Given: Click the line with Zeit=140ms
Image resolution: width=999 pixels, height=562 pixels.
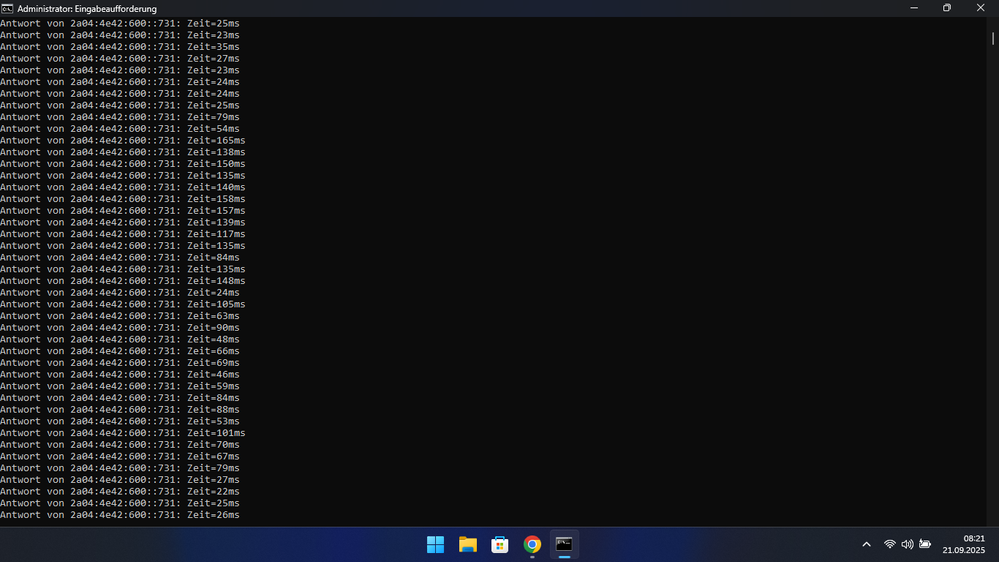Looking at the screenshot, I should point(122,187).
